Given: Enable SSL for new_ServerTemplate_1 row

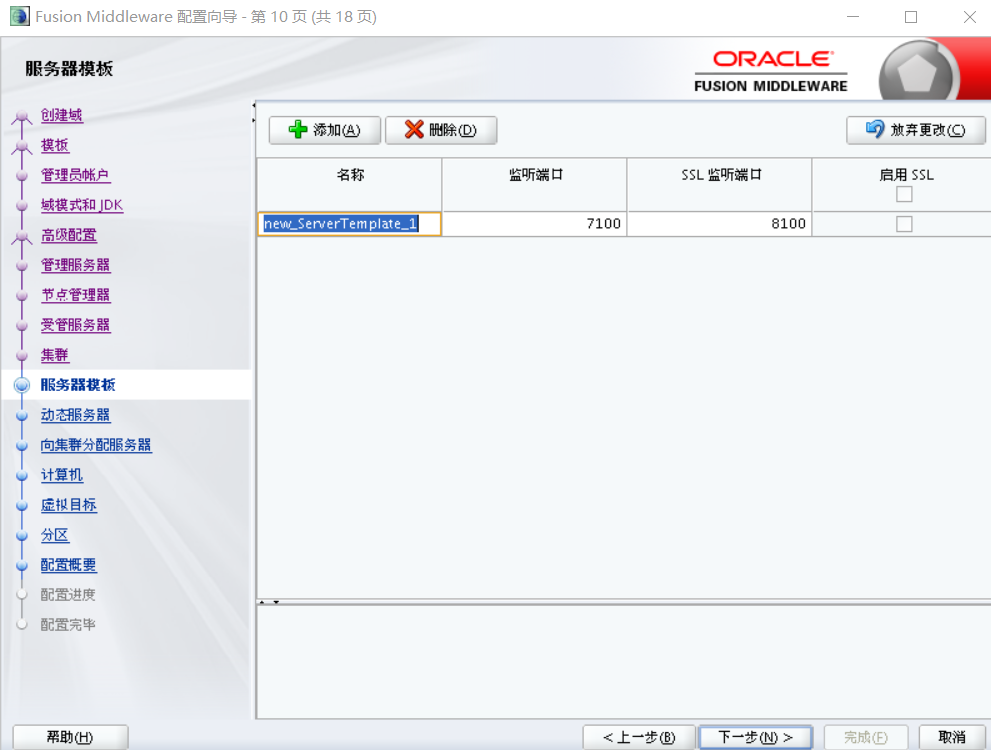Looking at the screenshot, I should (904, 223).
